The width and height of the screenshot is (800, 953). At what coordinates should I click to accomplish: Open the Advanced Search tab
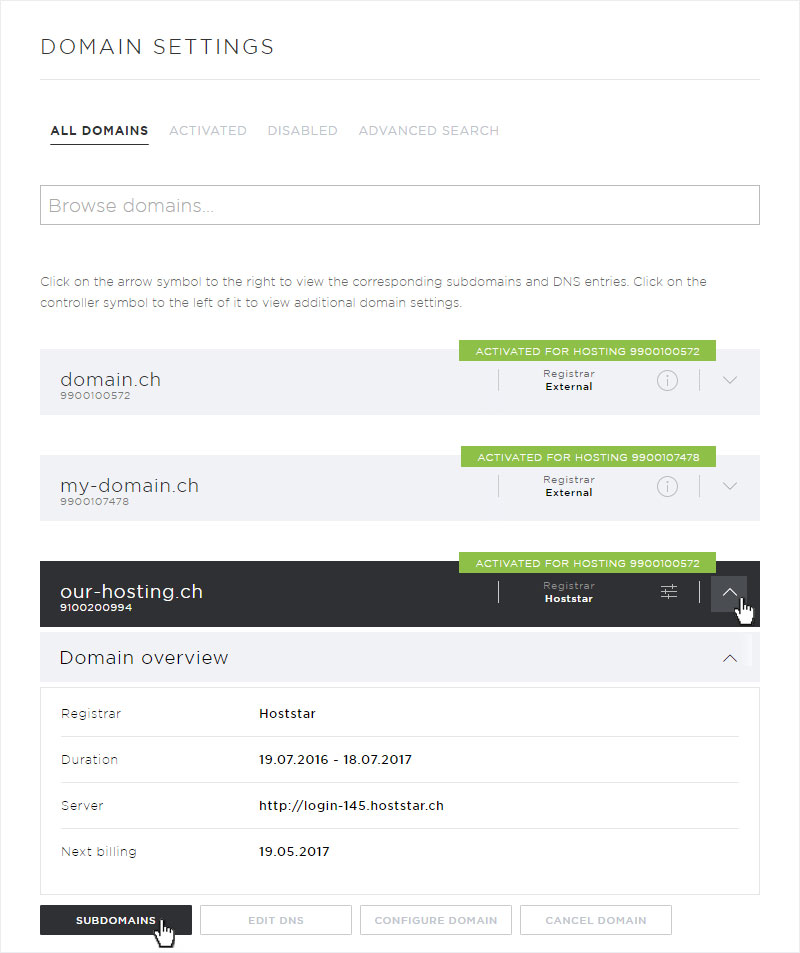coord(429,131)
